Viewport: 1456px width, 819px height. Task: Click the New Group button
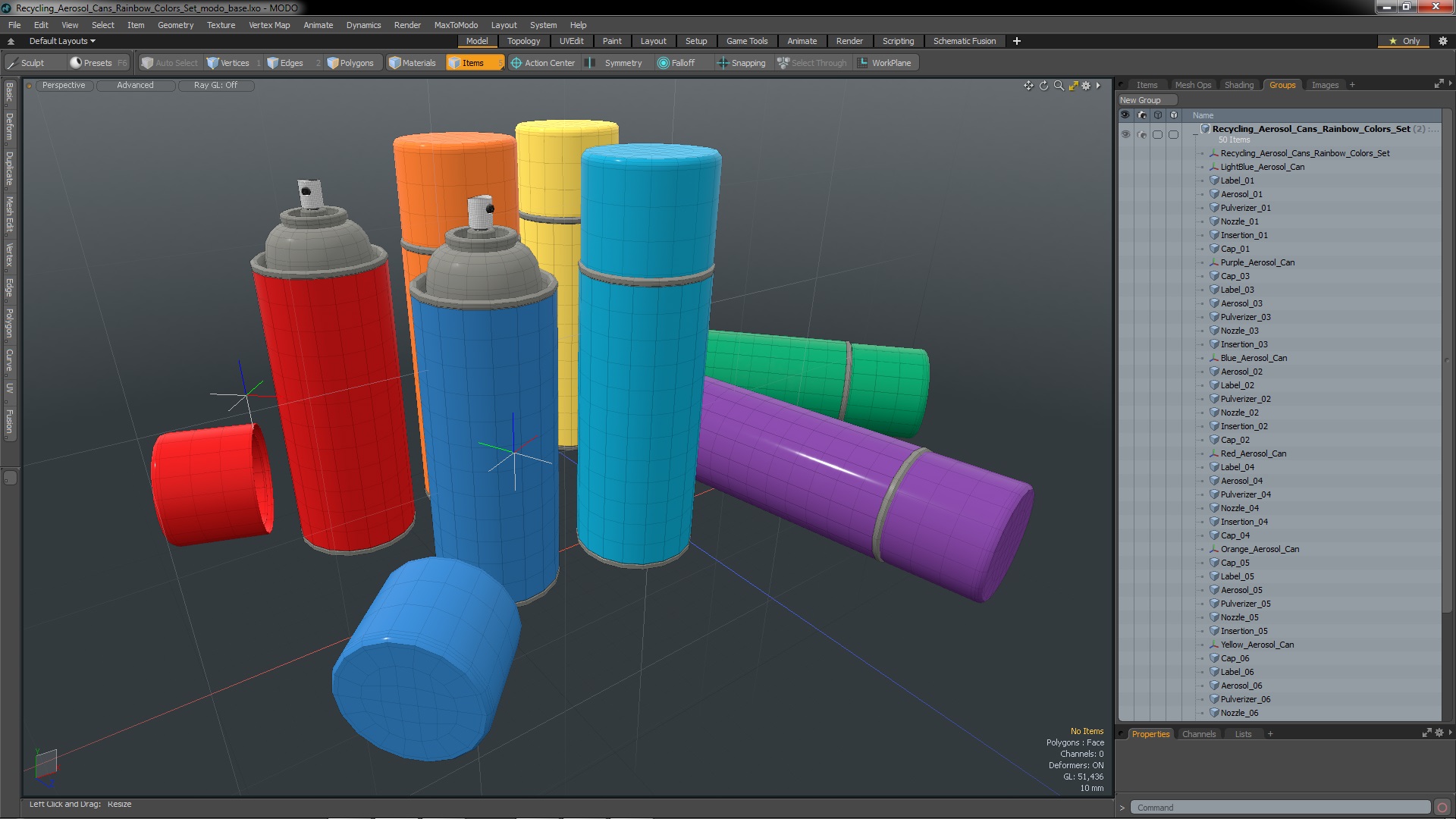(1147, 100)
